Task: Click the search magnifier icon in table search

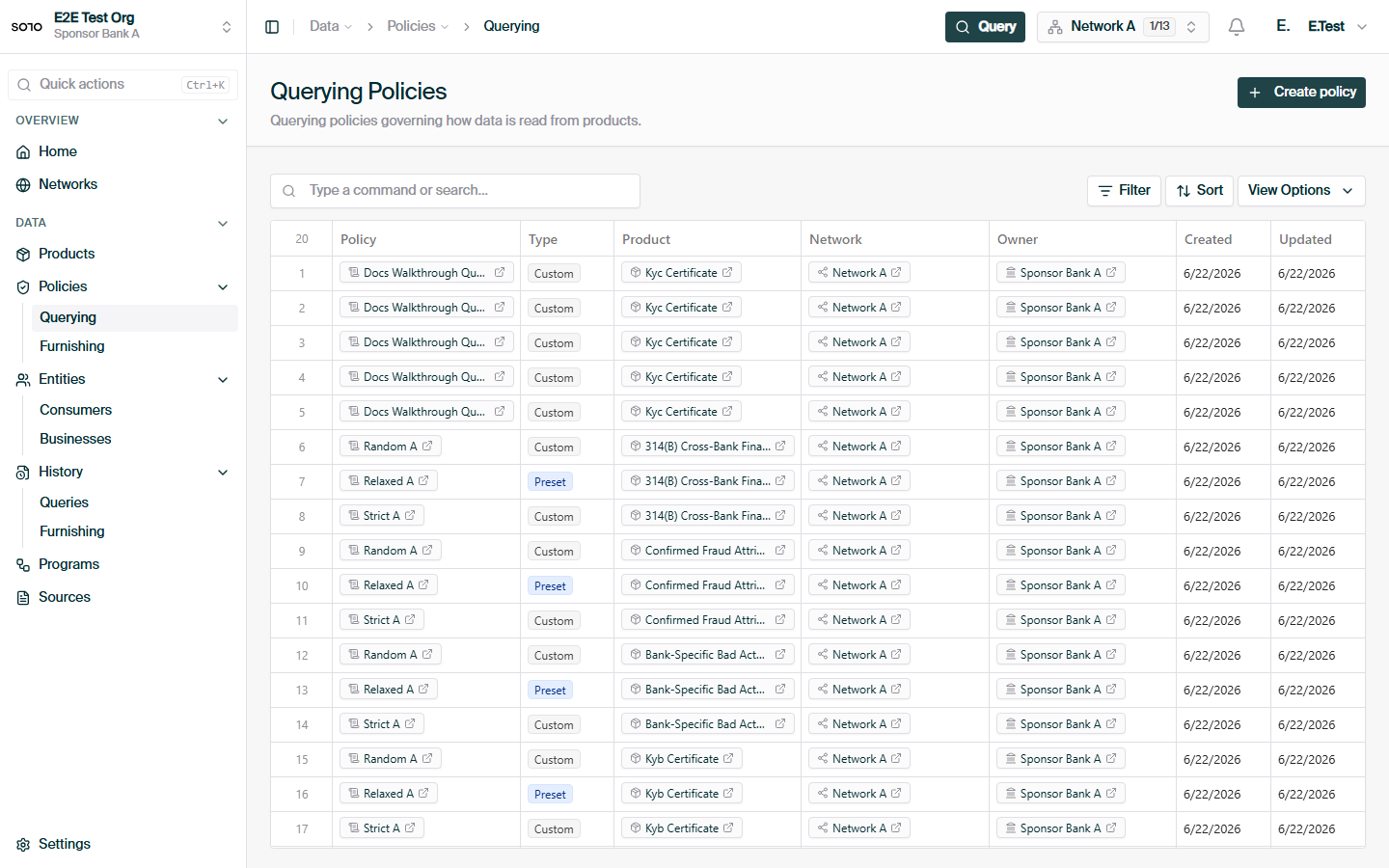Action: click(x=288, y=191)
